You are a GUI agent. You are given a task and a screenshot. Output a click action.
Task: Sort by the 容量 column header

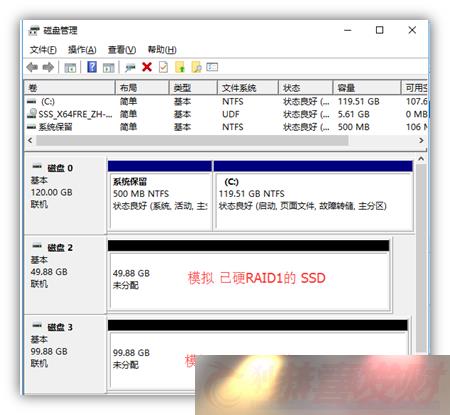tap(367, 88)
